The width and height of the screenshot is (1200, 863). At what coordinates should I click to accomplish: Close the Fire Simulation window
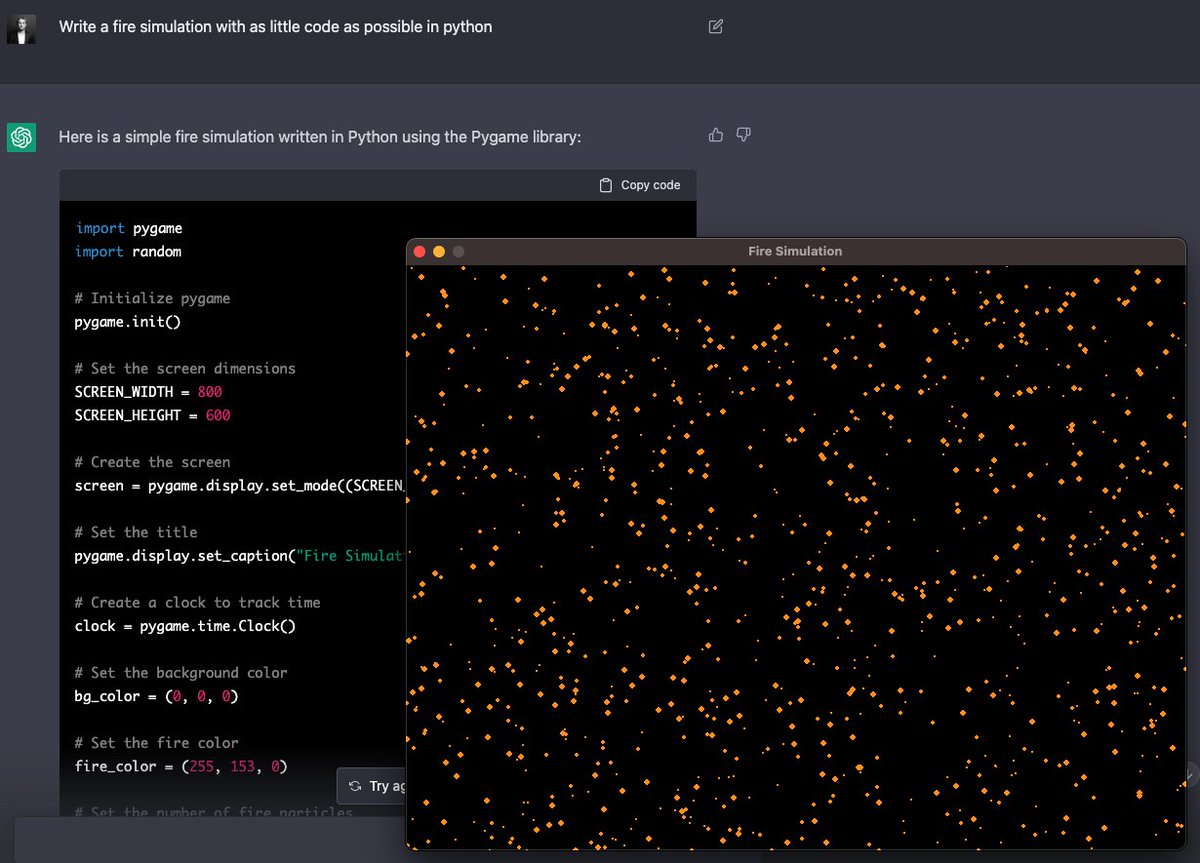(420, 252)
